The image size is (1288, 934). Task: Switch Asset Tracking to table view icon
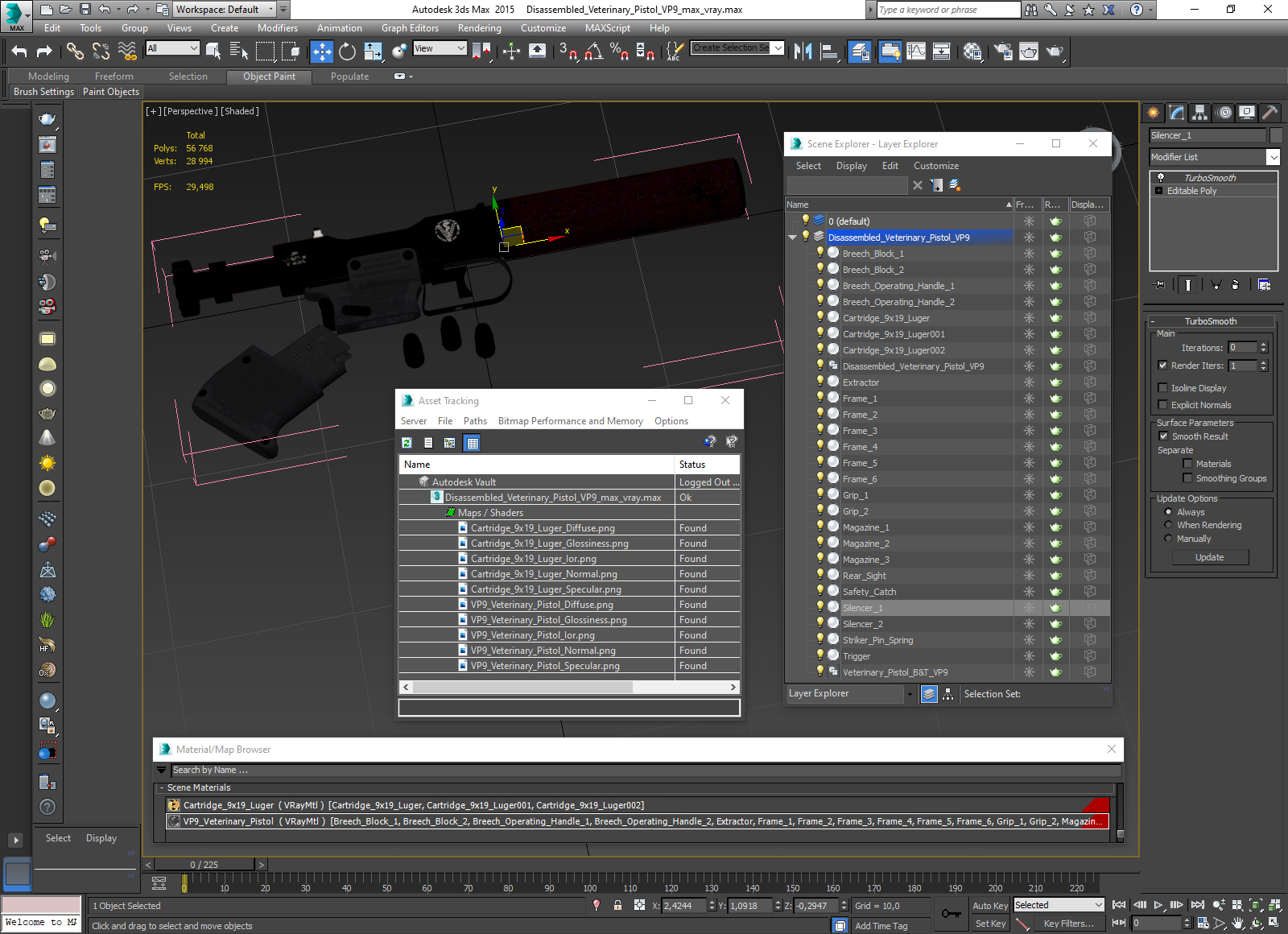coord(473,443)
